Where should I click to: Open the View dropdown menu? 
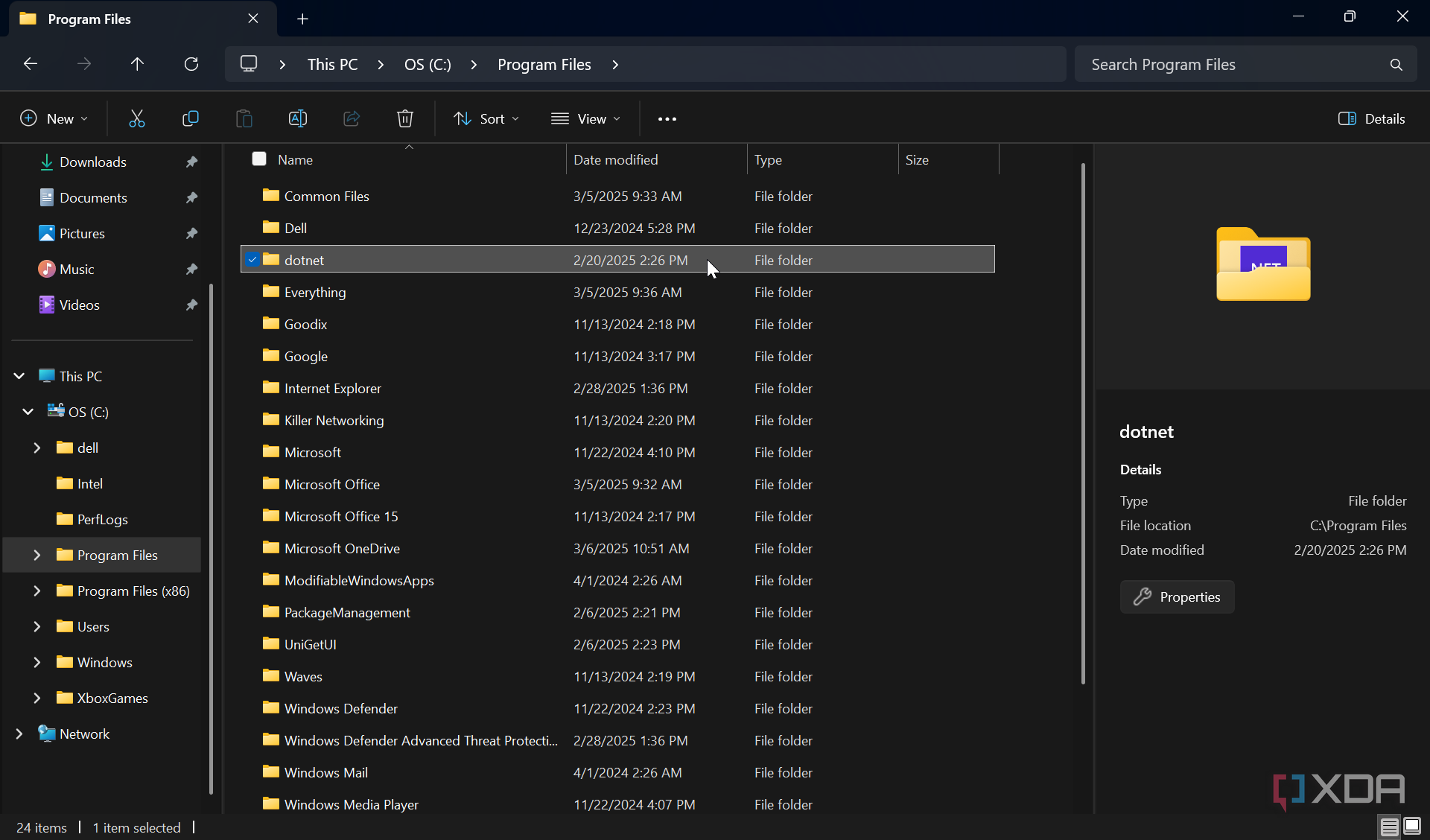pos(585,118)
